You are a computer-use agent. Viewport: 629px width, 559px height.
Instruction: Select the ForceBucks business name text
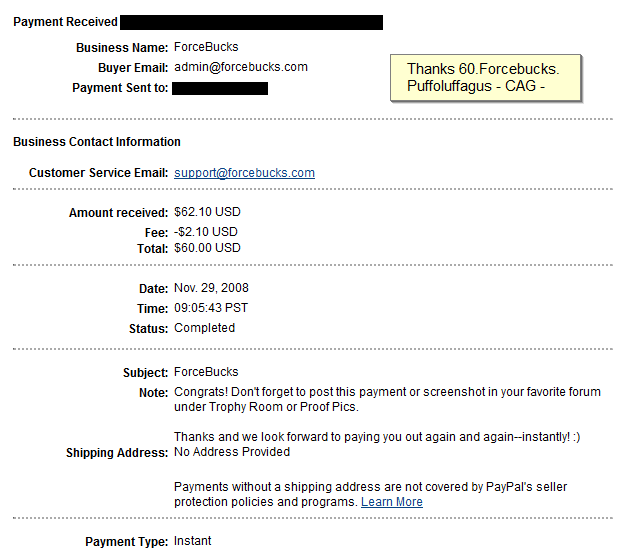click(x=206, y=47)
